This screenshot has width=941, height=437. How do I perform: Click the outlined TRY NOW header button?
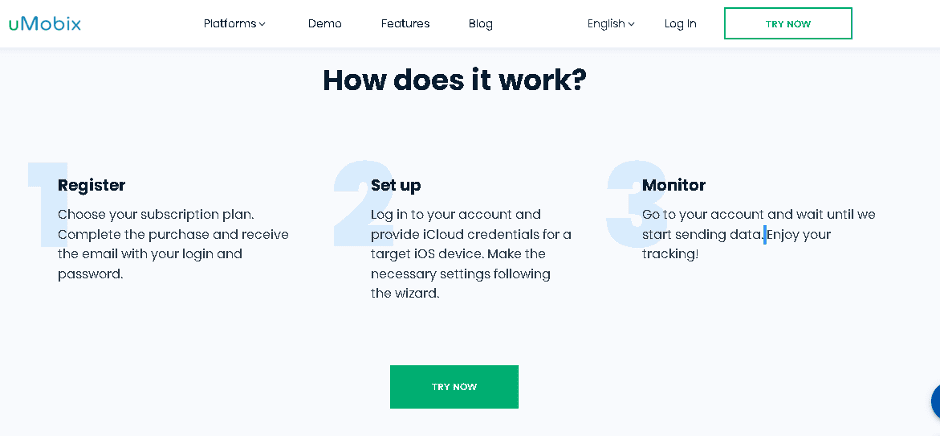(788, 23)
